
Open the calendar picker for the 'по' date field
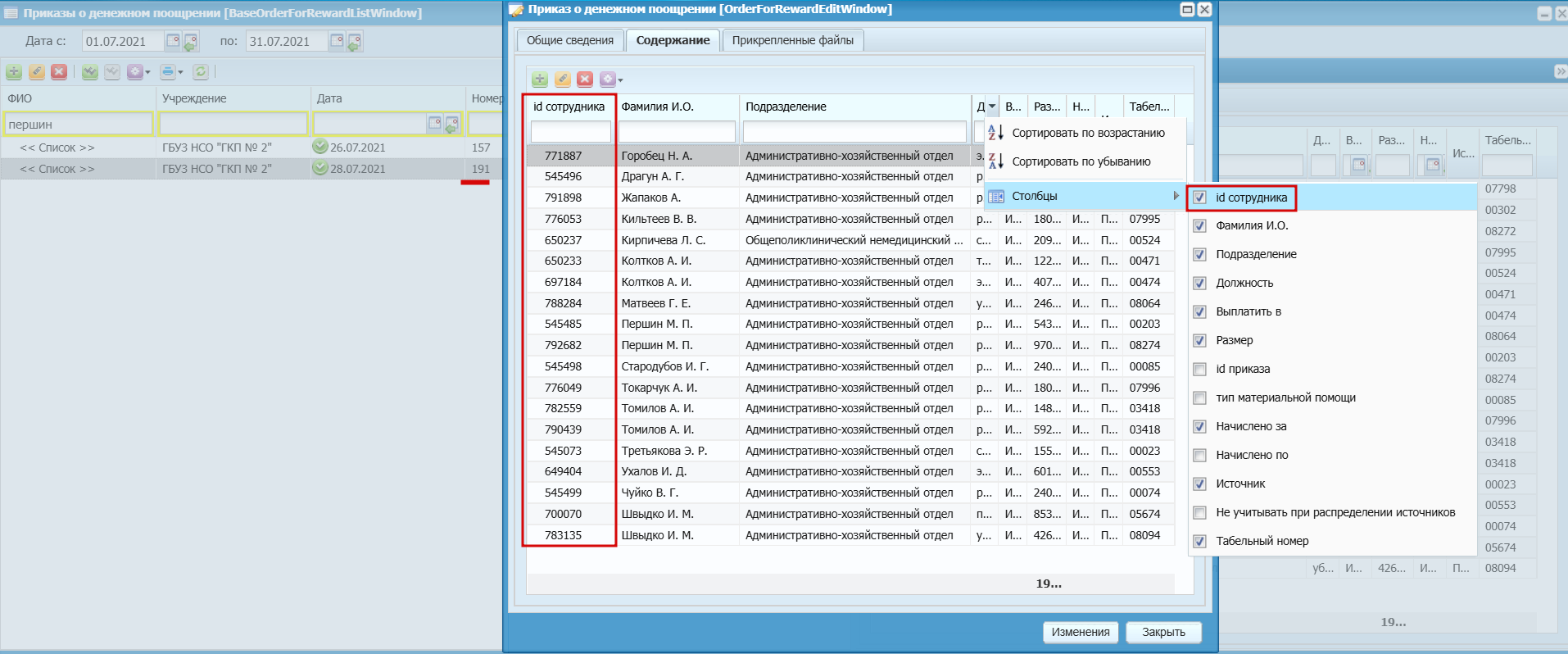tap(337, 41)
